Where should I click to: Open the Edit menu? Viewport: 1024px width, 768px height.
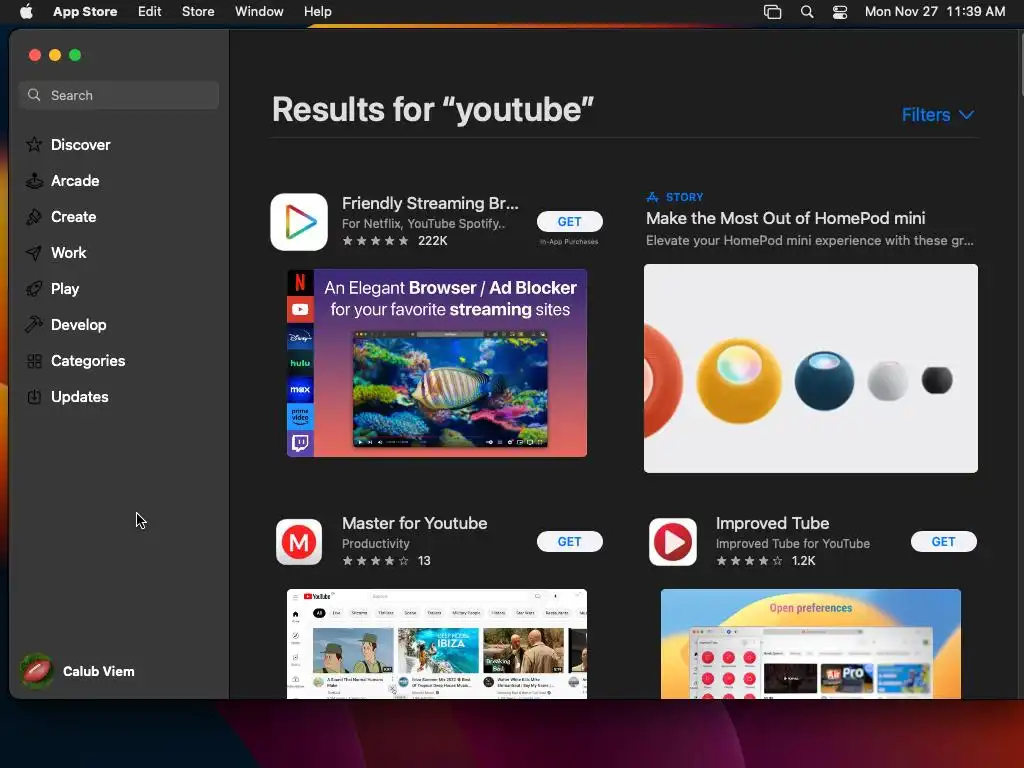pos(150,12)
